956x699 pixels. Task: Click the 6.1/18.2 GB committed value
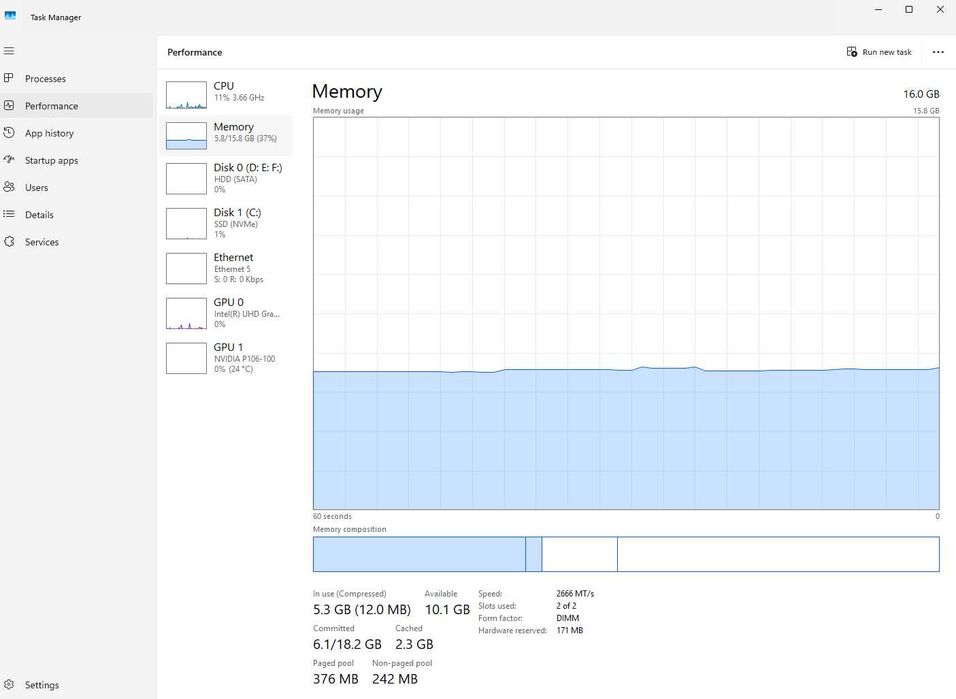[347, 644]
